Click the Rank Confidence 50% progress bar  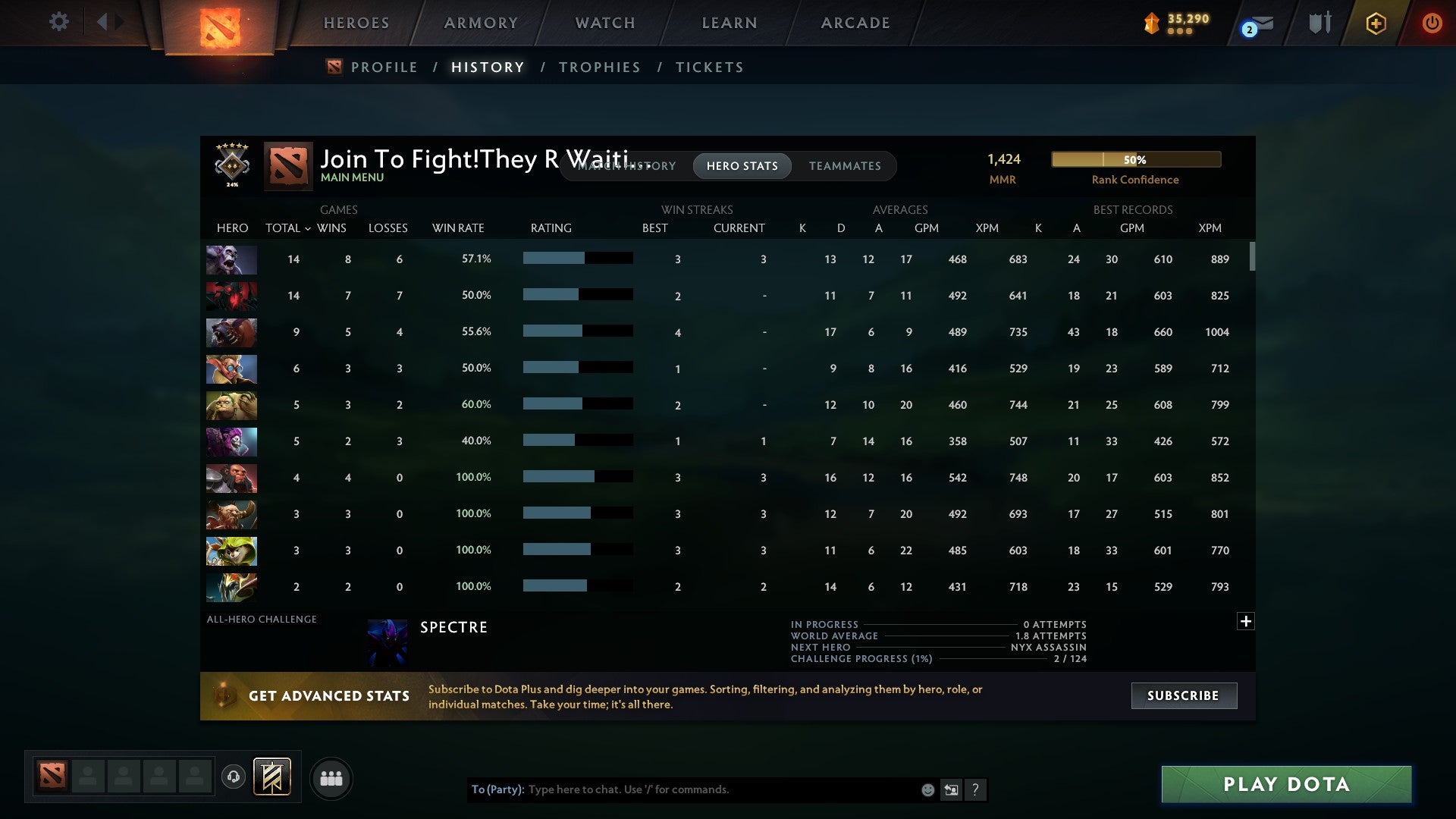click(1135, 159)
